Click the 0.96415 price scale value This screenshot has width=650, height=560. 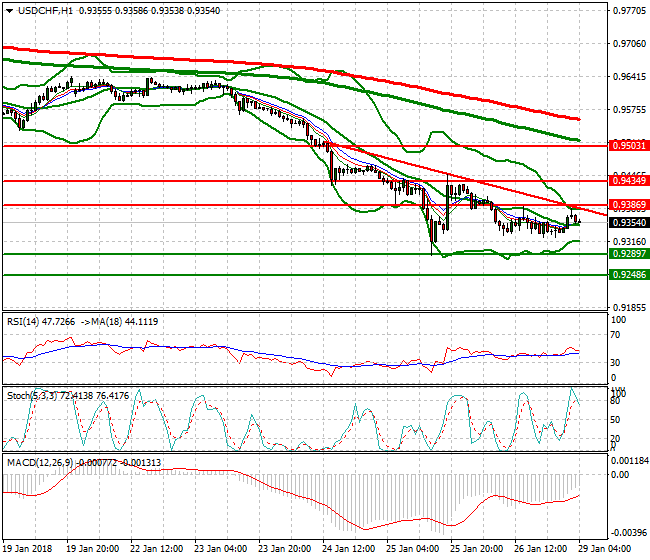pos(629,77)
